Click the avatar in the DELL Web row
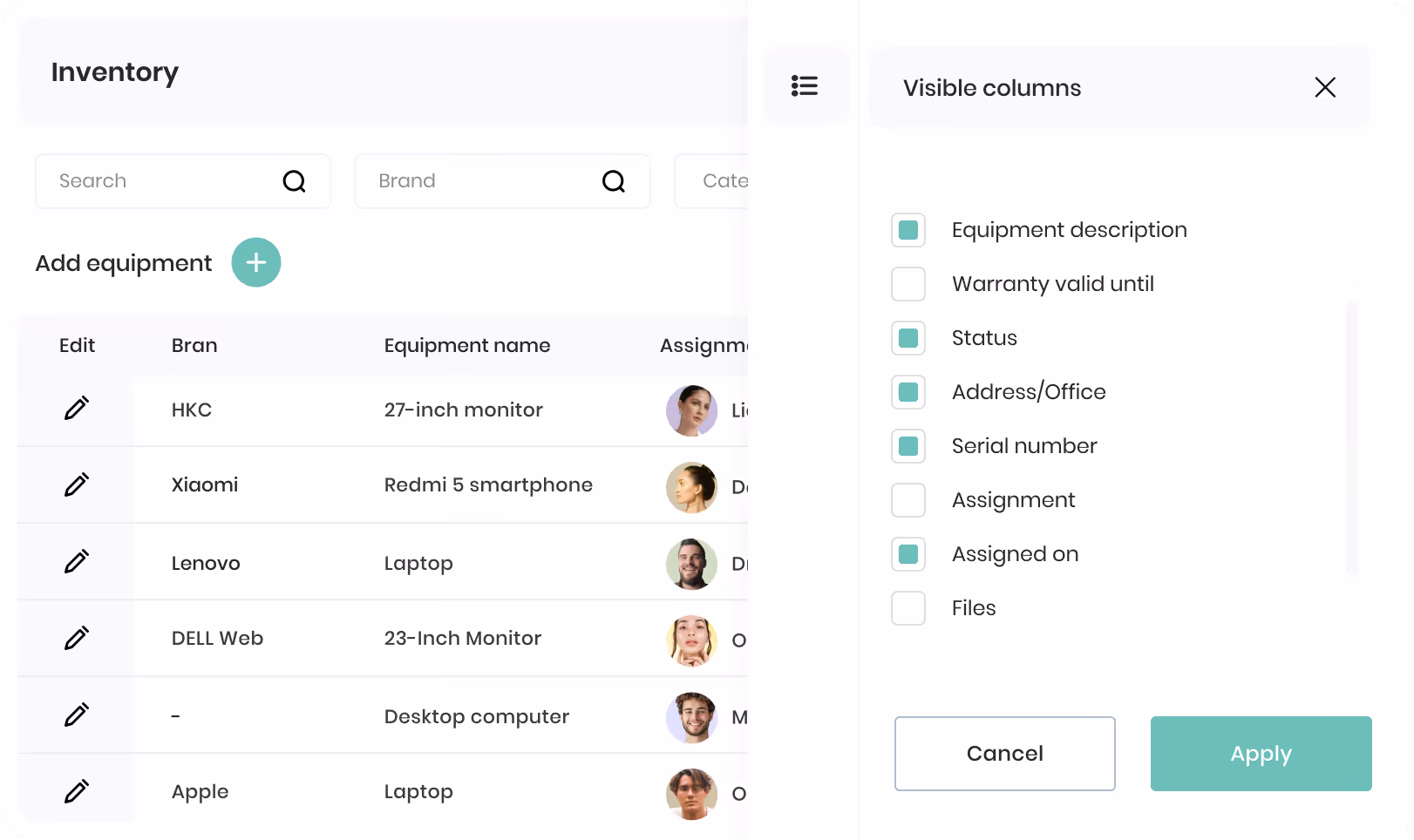 click(x=691, y=640)
